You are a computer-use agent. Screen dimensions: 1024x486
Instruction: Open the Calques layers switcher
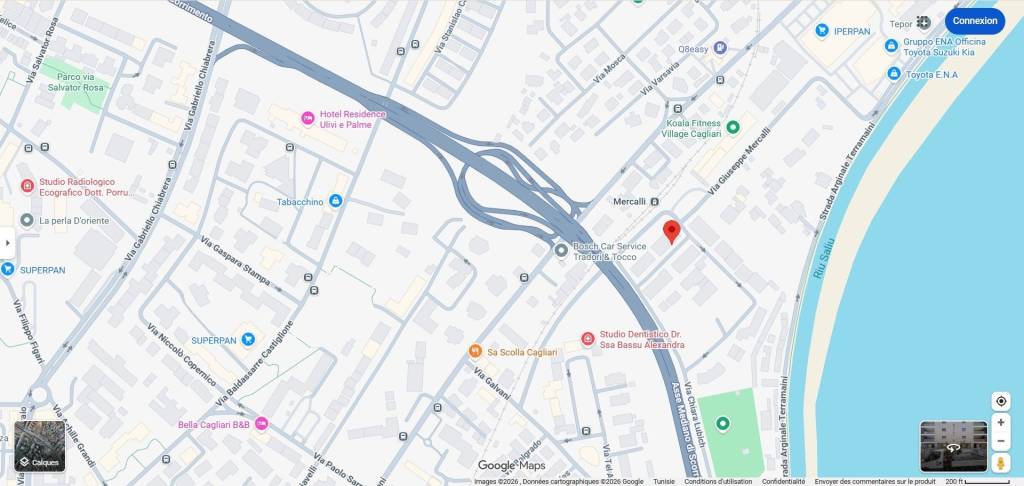(x=40, y=446)
